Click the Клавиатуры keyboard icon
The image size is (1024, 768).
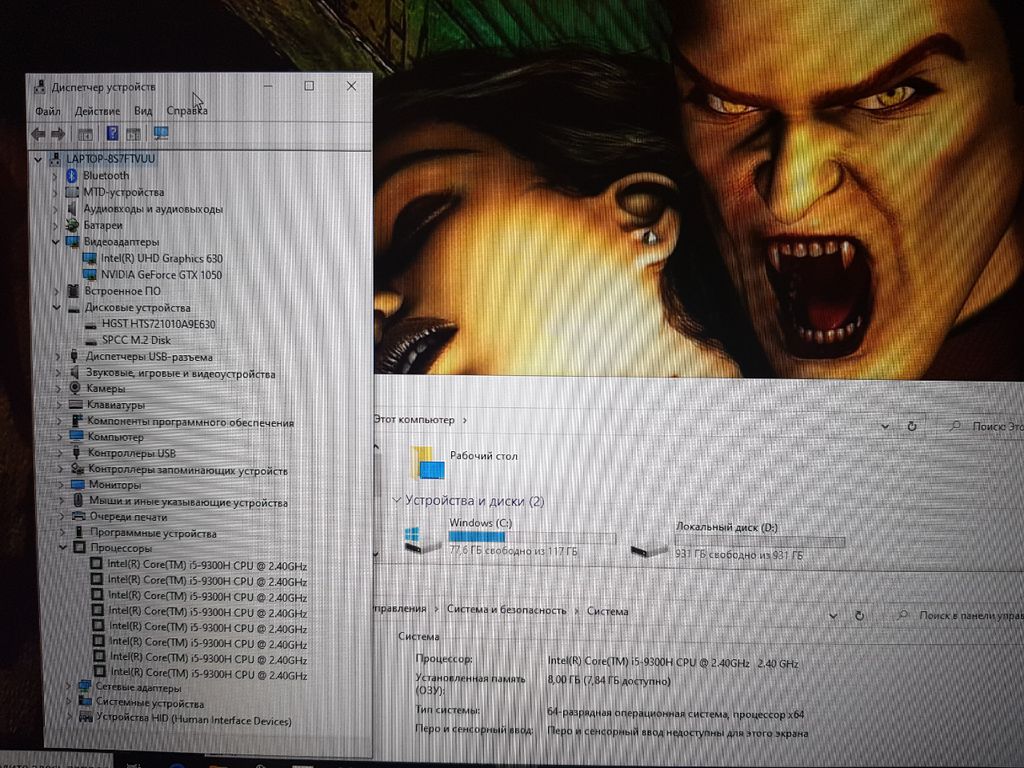(76, 405)
